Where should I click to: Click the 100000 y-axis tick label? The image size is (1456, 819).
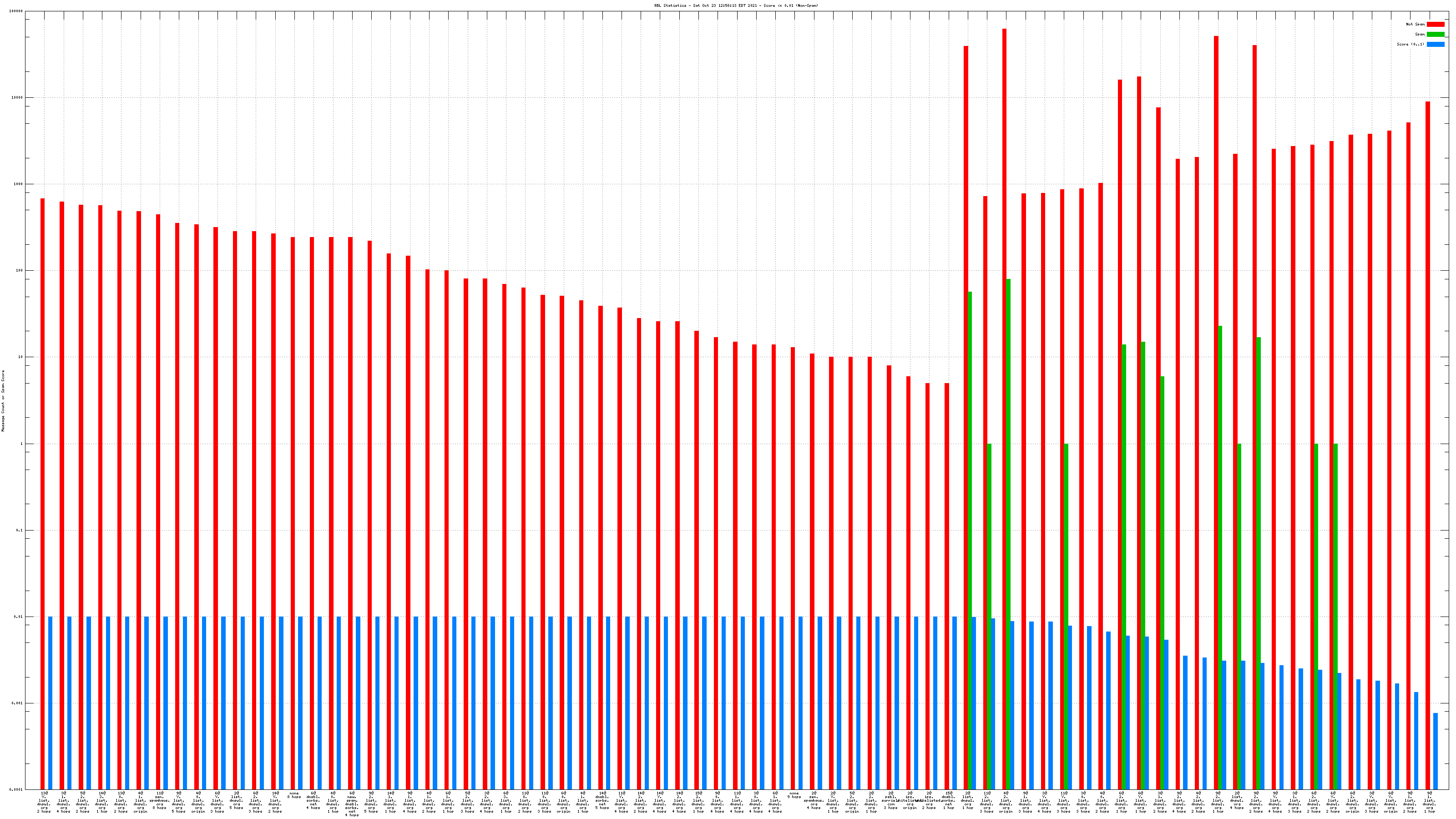(16, 11)
